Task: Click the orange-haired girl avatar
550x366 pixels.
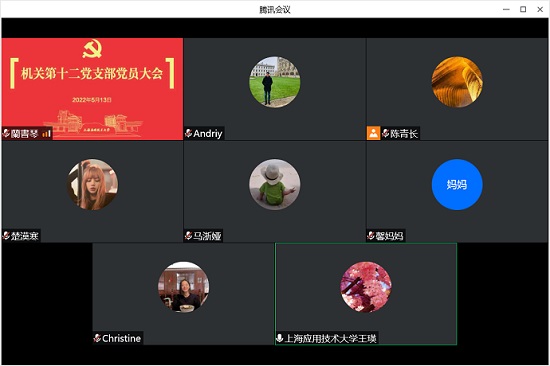Action: click(93, 184)
